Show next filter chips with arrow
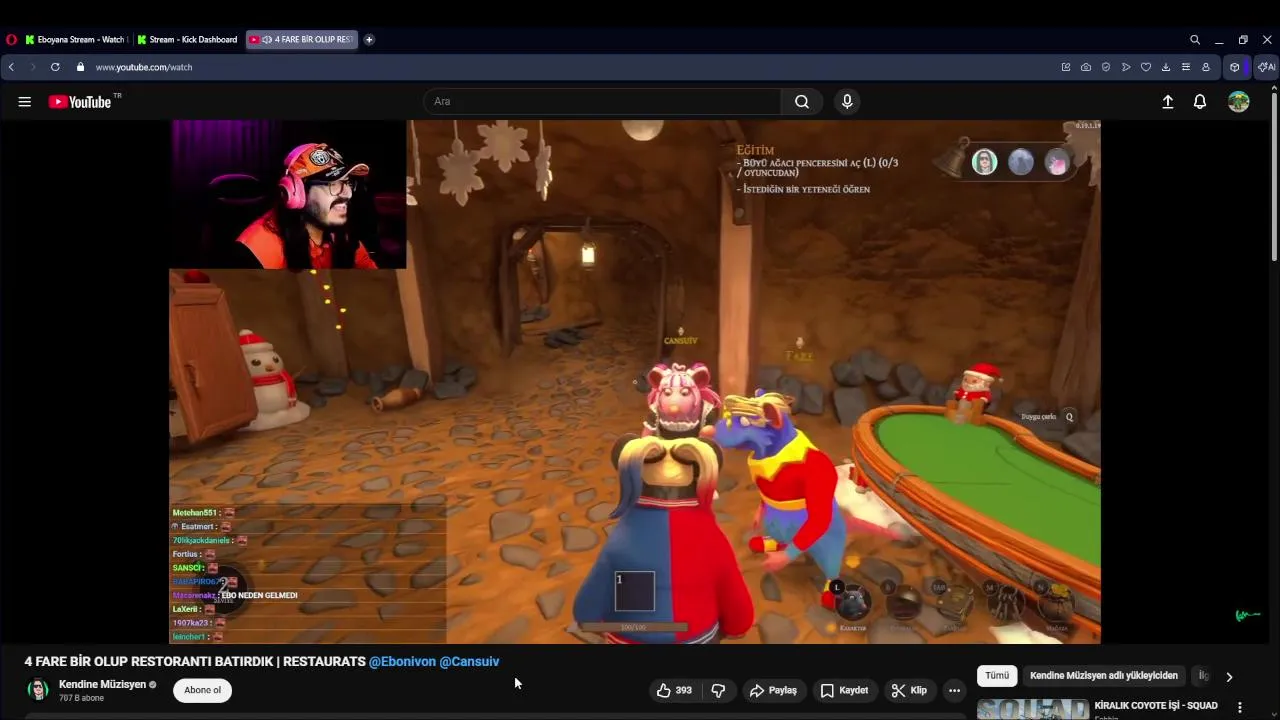 [1229, 676]
